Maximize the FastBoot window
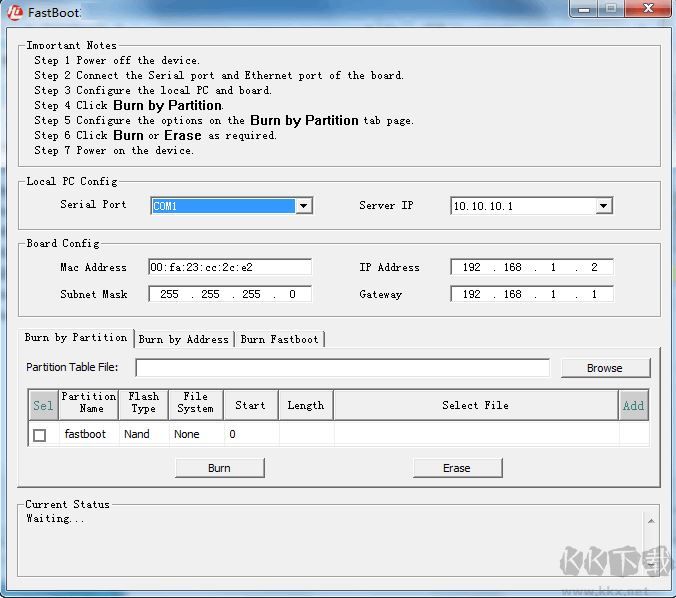Screen dimensions: 676x598 (x=611, y=8)
